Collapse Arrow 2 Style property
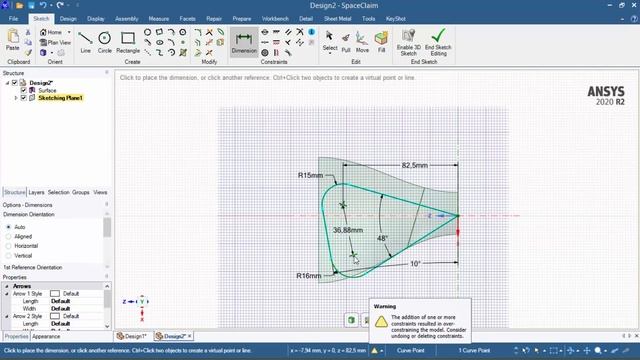This screenshot has height=360, width=640. coord(7,316)
